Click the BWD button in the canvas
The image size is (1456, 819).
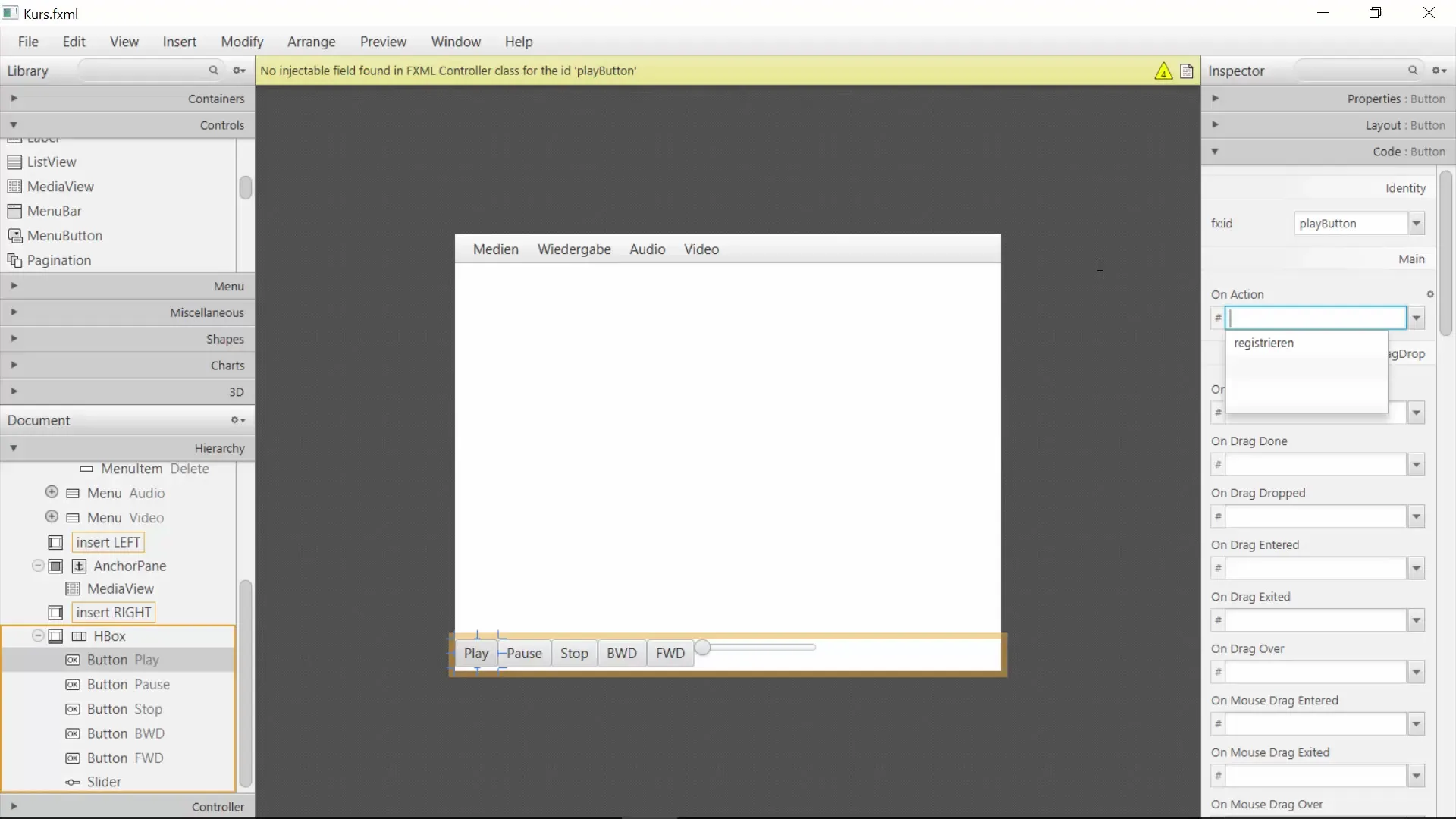tap(622, 654)
